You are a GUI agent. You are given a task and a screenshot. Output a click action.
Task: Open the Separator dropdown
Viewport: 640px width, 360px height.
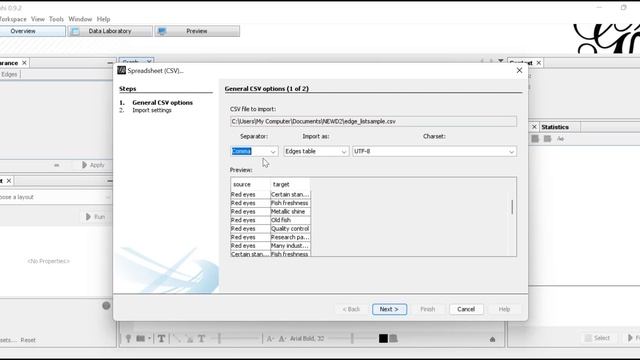coord(254,151)
